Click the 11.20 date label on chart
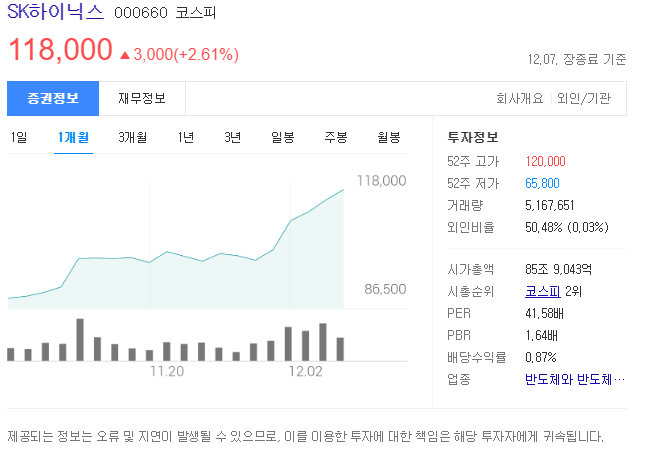The image size is (652, 452). [167, 371]
